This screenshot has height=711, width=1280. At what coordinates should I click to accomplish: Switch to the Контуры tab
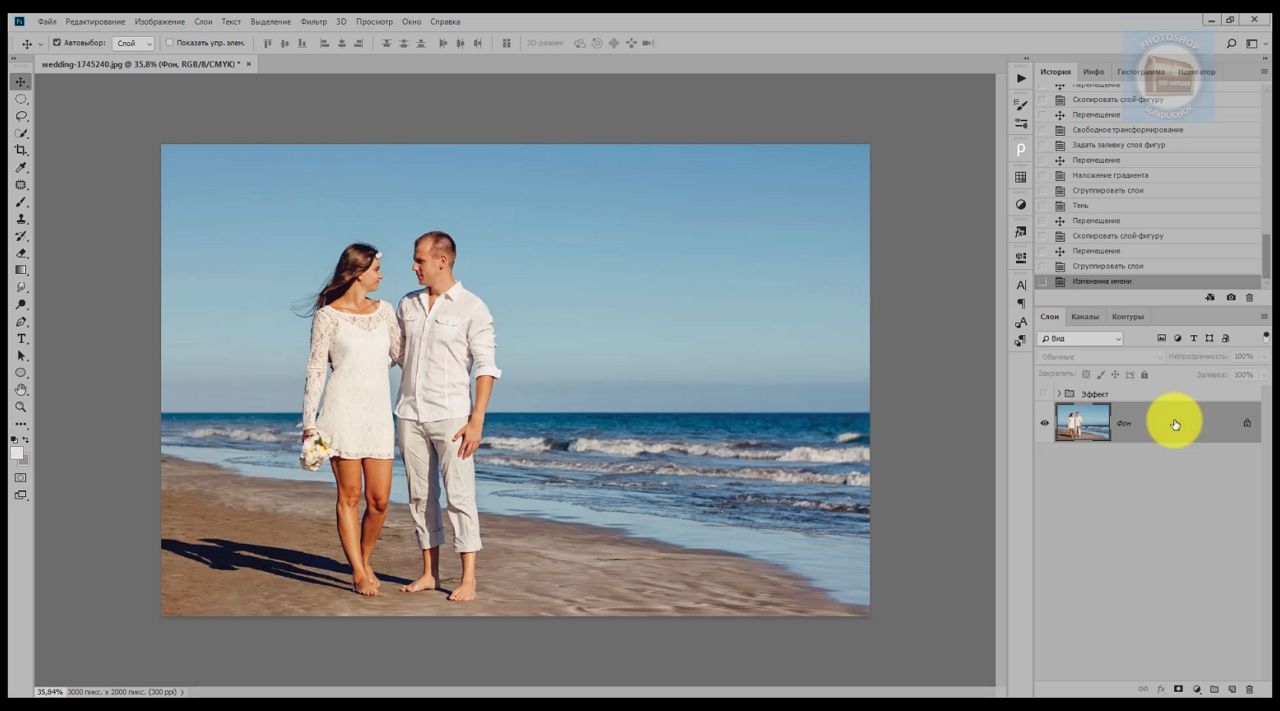(1127, 317)
